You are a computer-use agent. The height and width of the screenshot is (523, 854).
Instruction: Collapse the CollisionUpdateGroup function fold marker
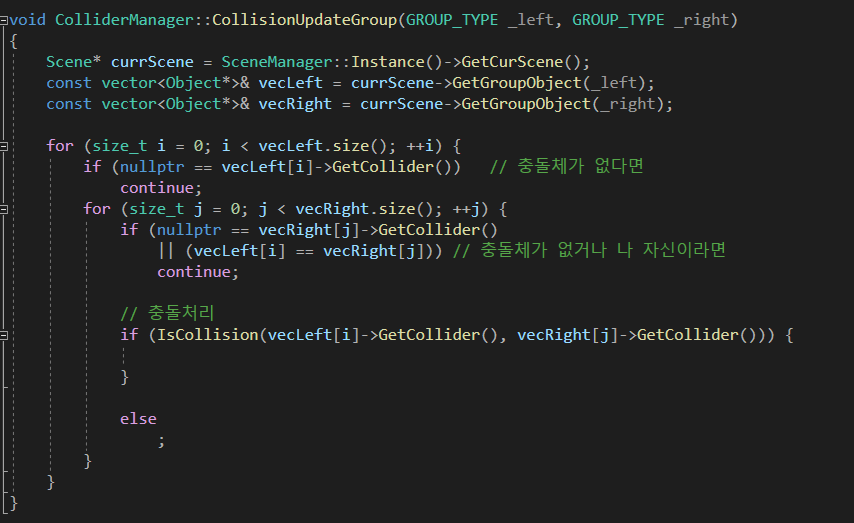click(x=4, y=21)
